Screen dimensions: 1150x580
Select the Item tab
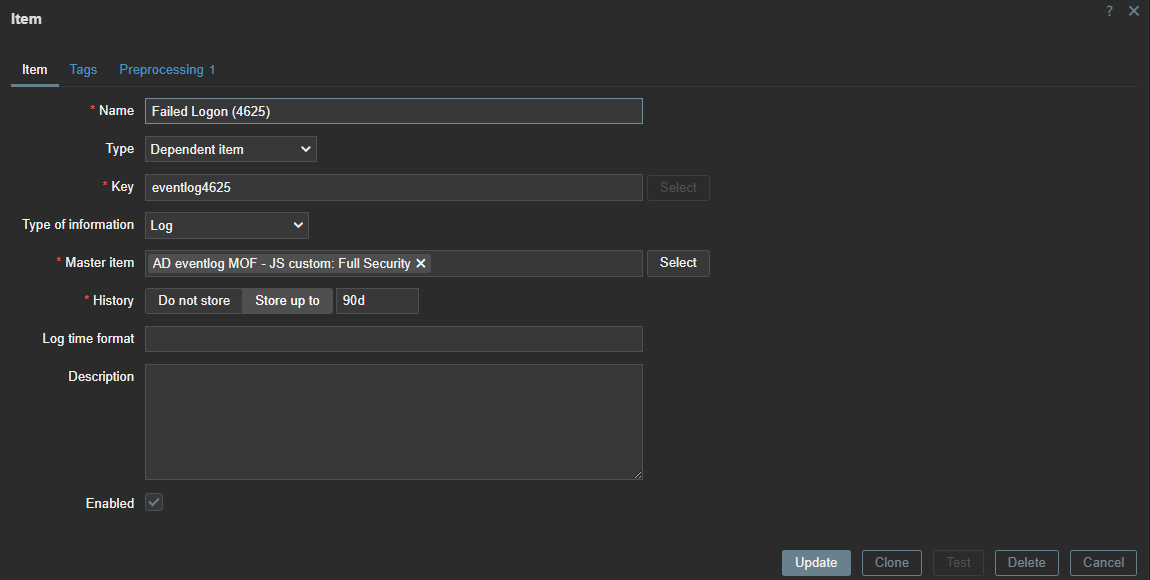pos(35,70)
